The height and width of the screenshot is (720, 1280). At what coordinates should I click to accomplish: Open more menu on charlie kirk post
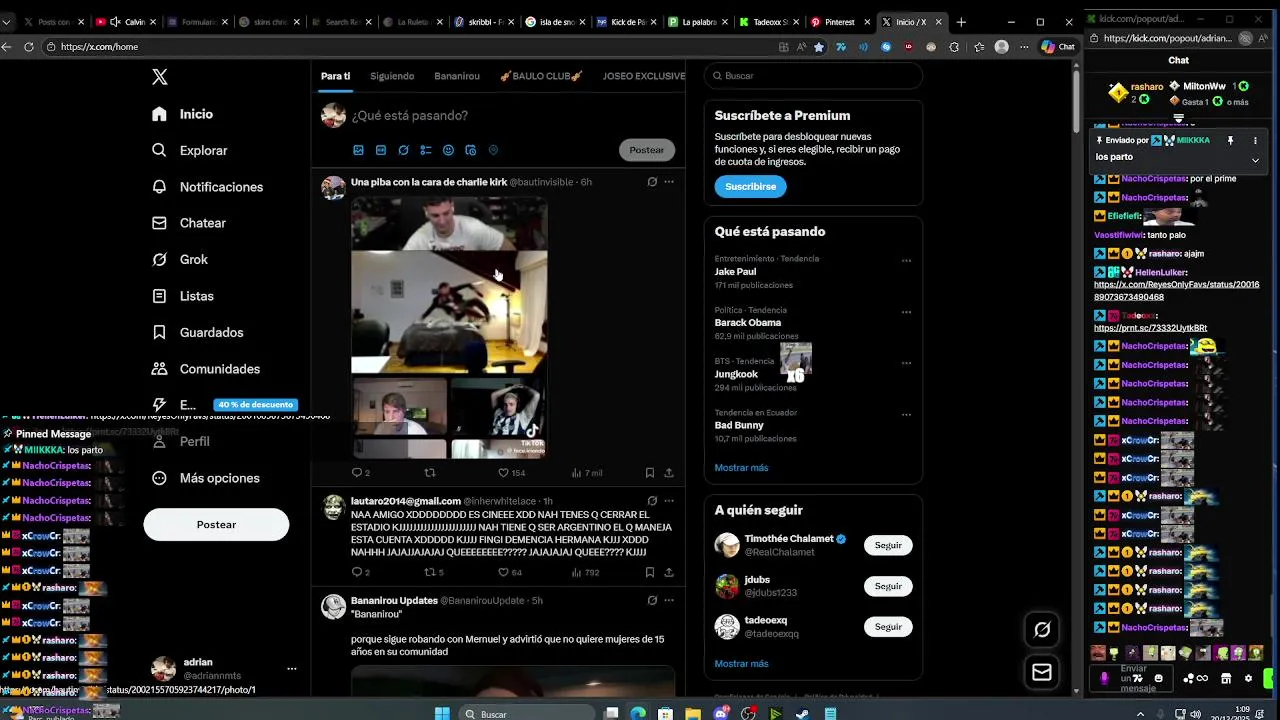pos(669,182)
